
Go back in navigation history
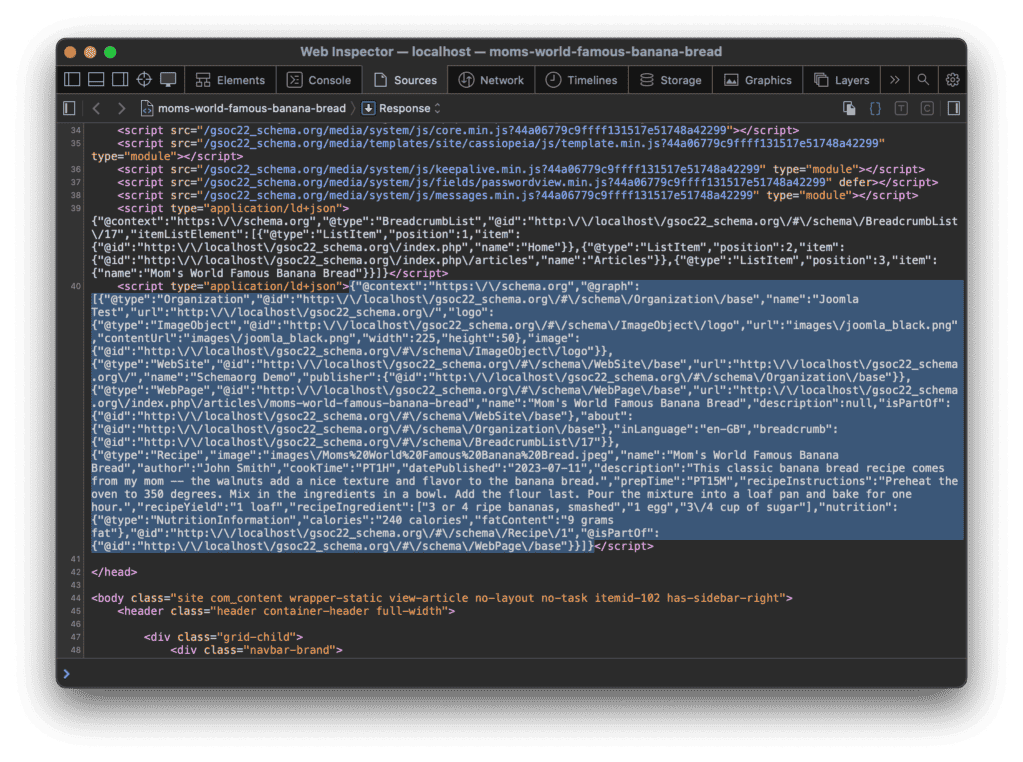click(96, 108)
